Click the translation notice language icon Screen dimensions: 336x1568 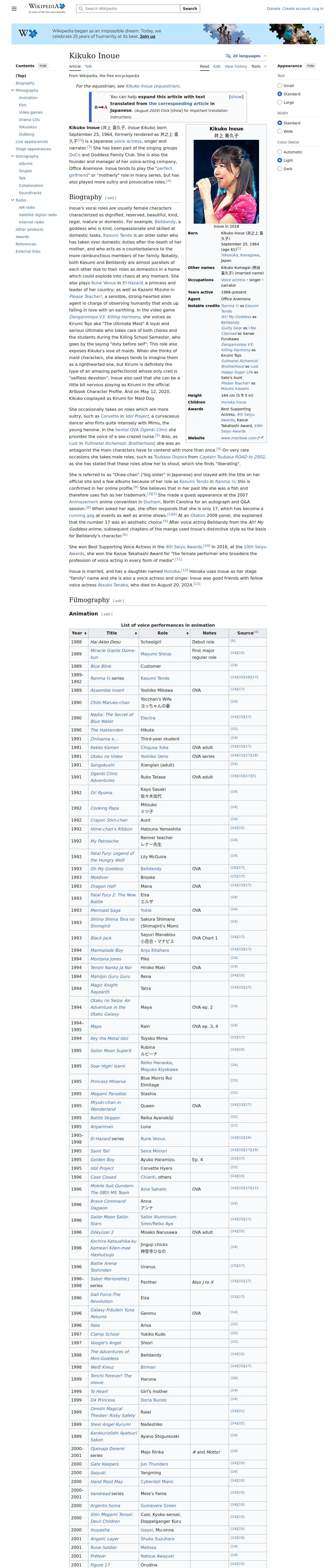(101, 107)
